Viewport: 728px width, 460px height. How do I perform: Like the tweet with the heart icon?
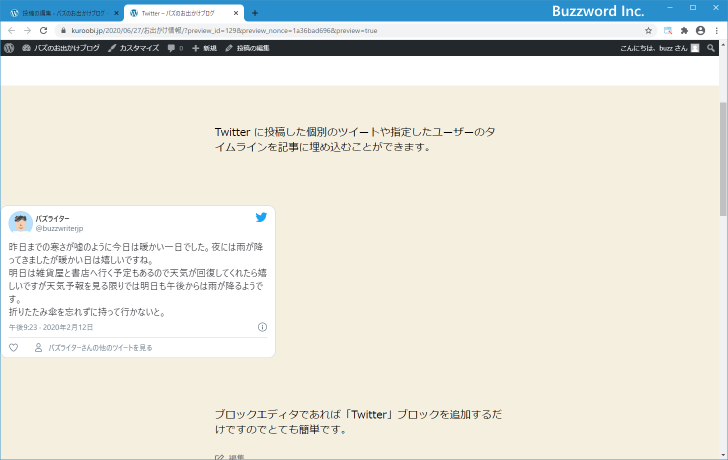tap(13, 348)
